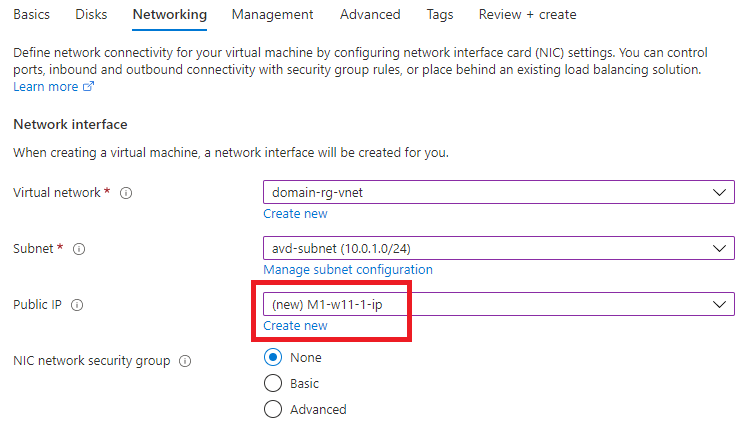
Task: Click the Virtual network info icon
Action: pyautogui.click(x=126, y=193)
